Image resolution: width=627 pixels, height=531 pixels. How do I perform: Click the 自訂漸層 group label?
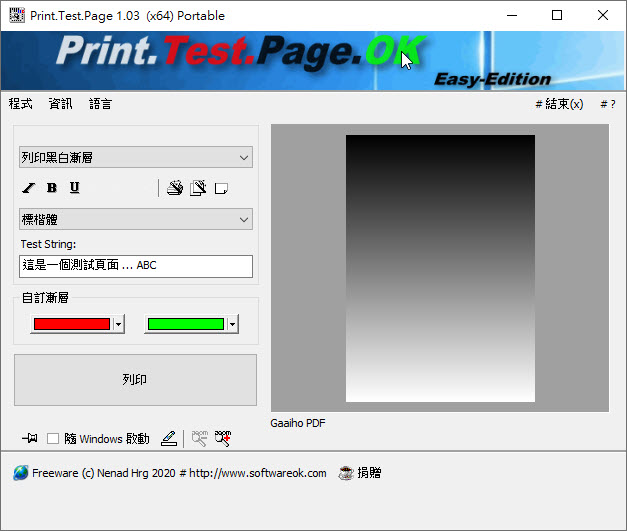click(x=45, y=297)
